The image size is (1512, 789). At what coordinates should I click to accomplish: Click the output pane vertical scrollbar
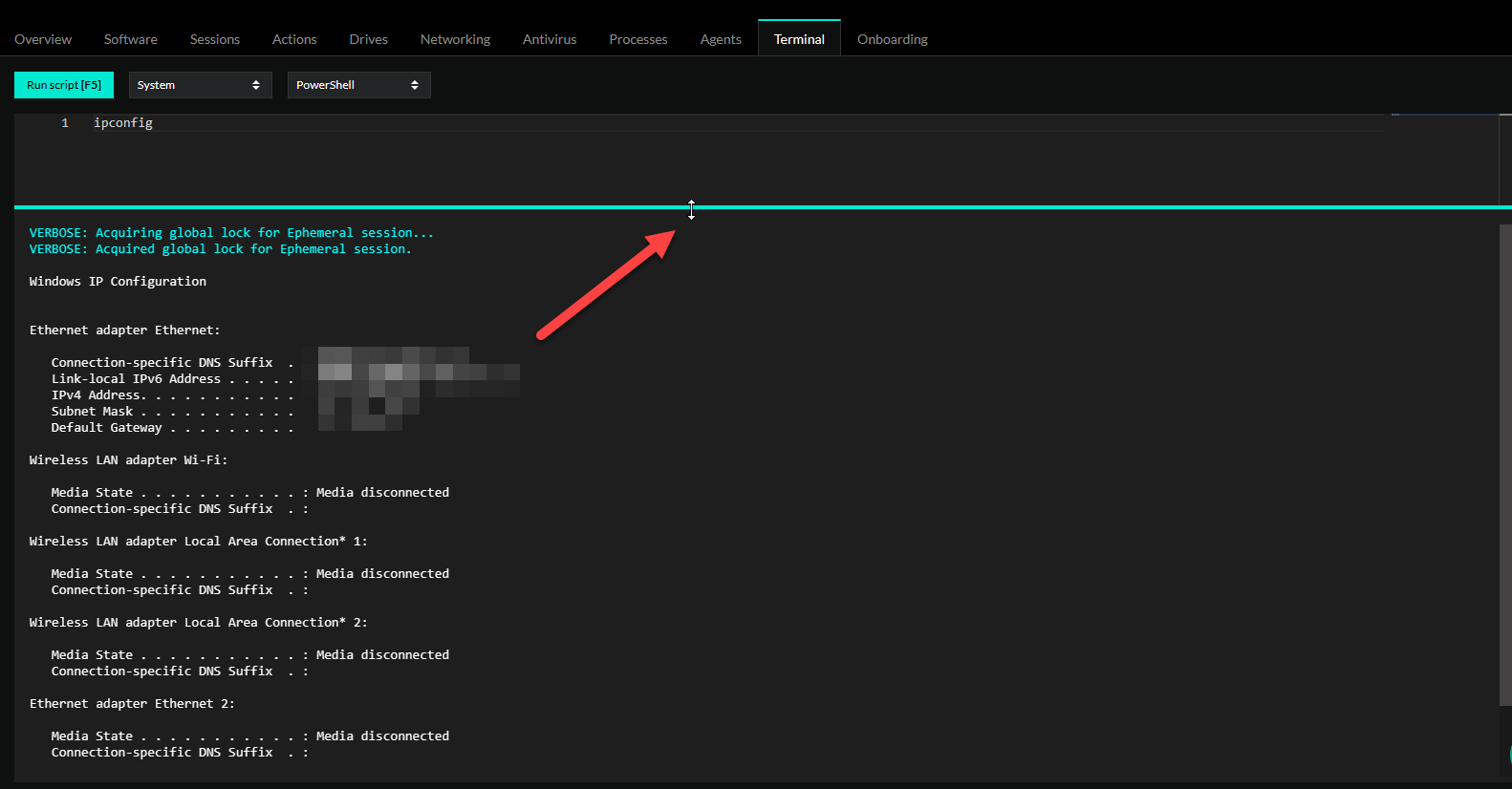click(1505, 465)
